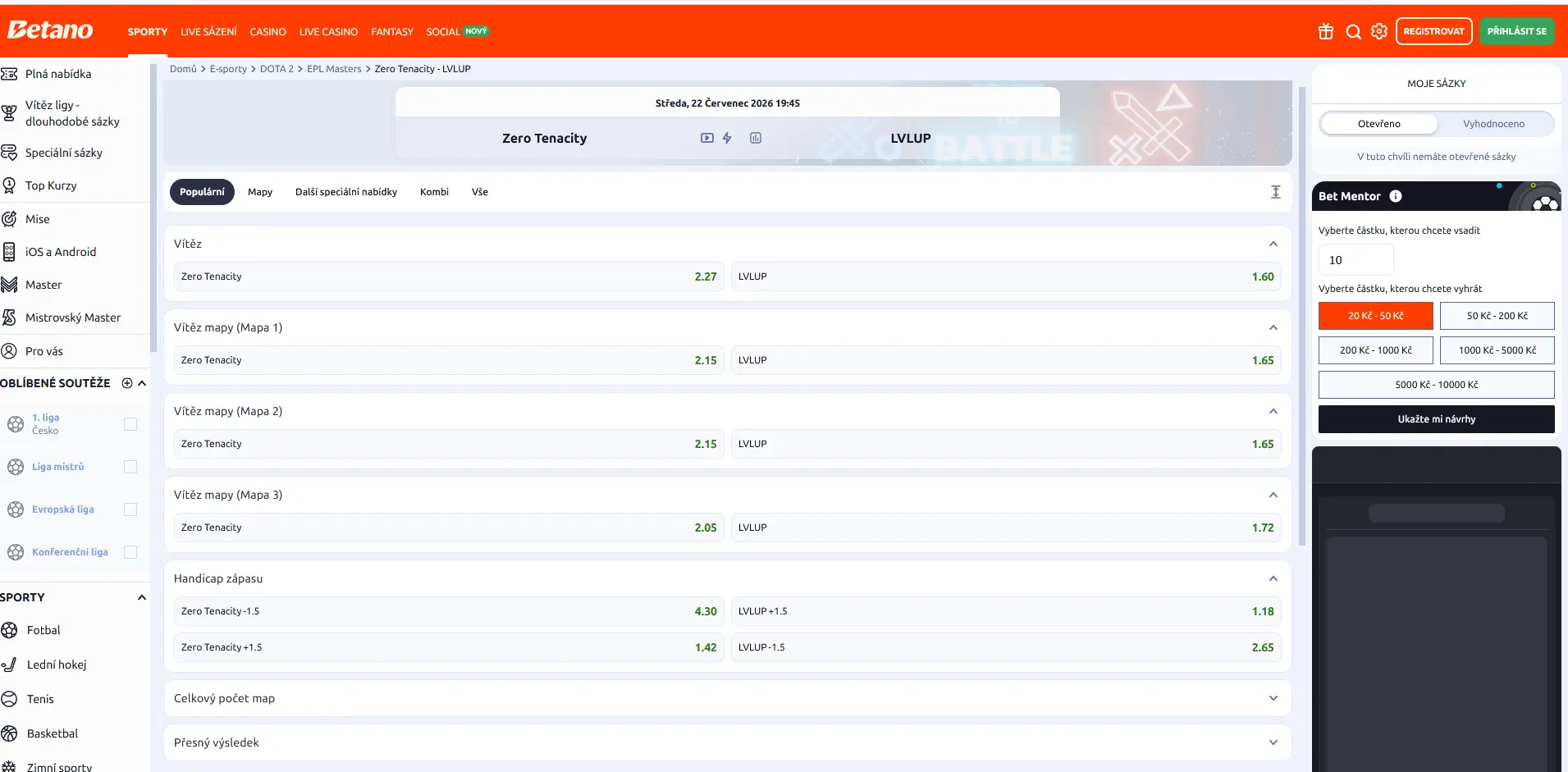This screenshot has width=1568, height=772.
Task: Tick the Evropská liga checkbox
Action: 130,509
